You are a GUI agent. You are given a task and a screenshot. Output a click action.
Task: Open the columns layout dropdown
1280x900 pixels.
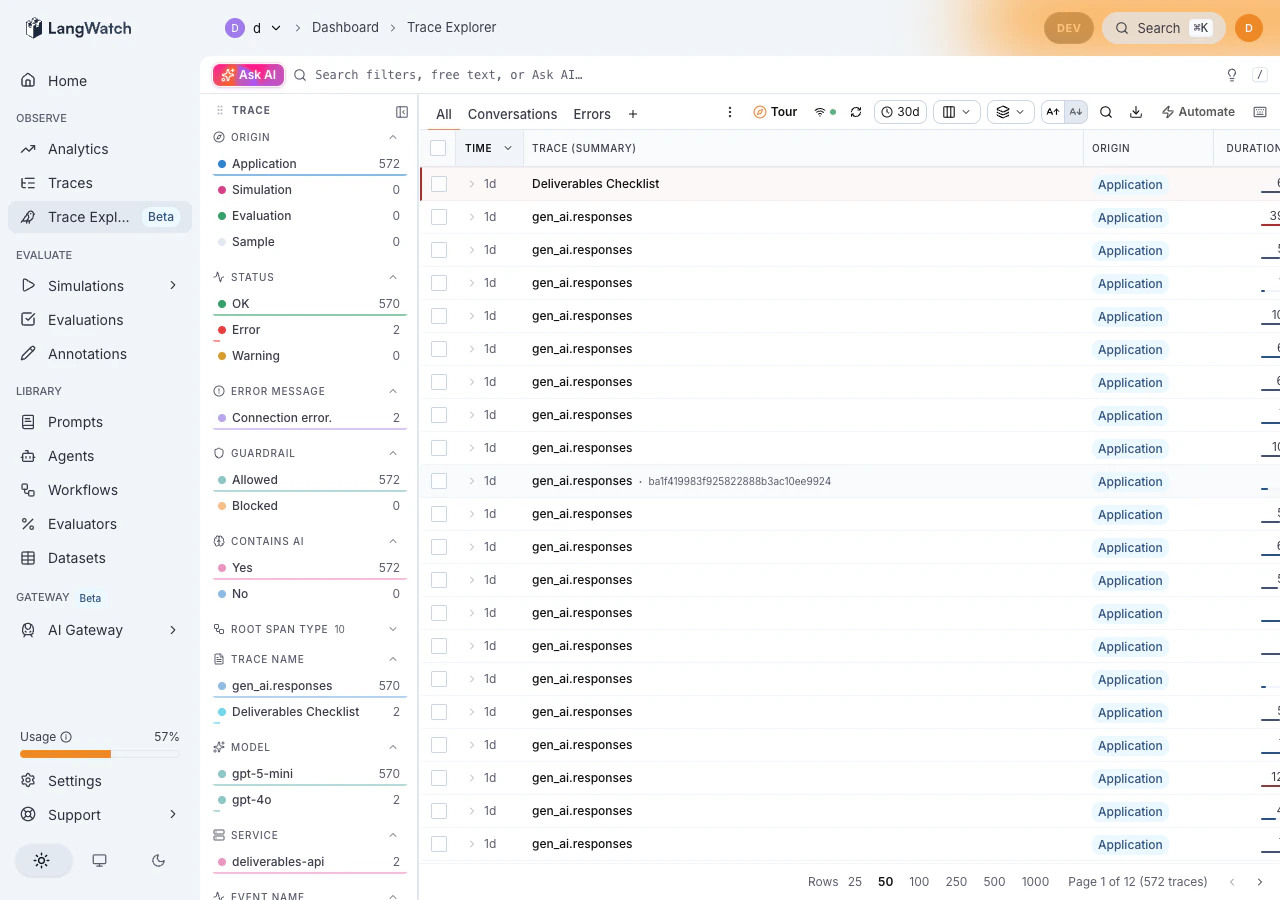pos(957,112)
